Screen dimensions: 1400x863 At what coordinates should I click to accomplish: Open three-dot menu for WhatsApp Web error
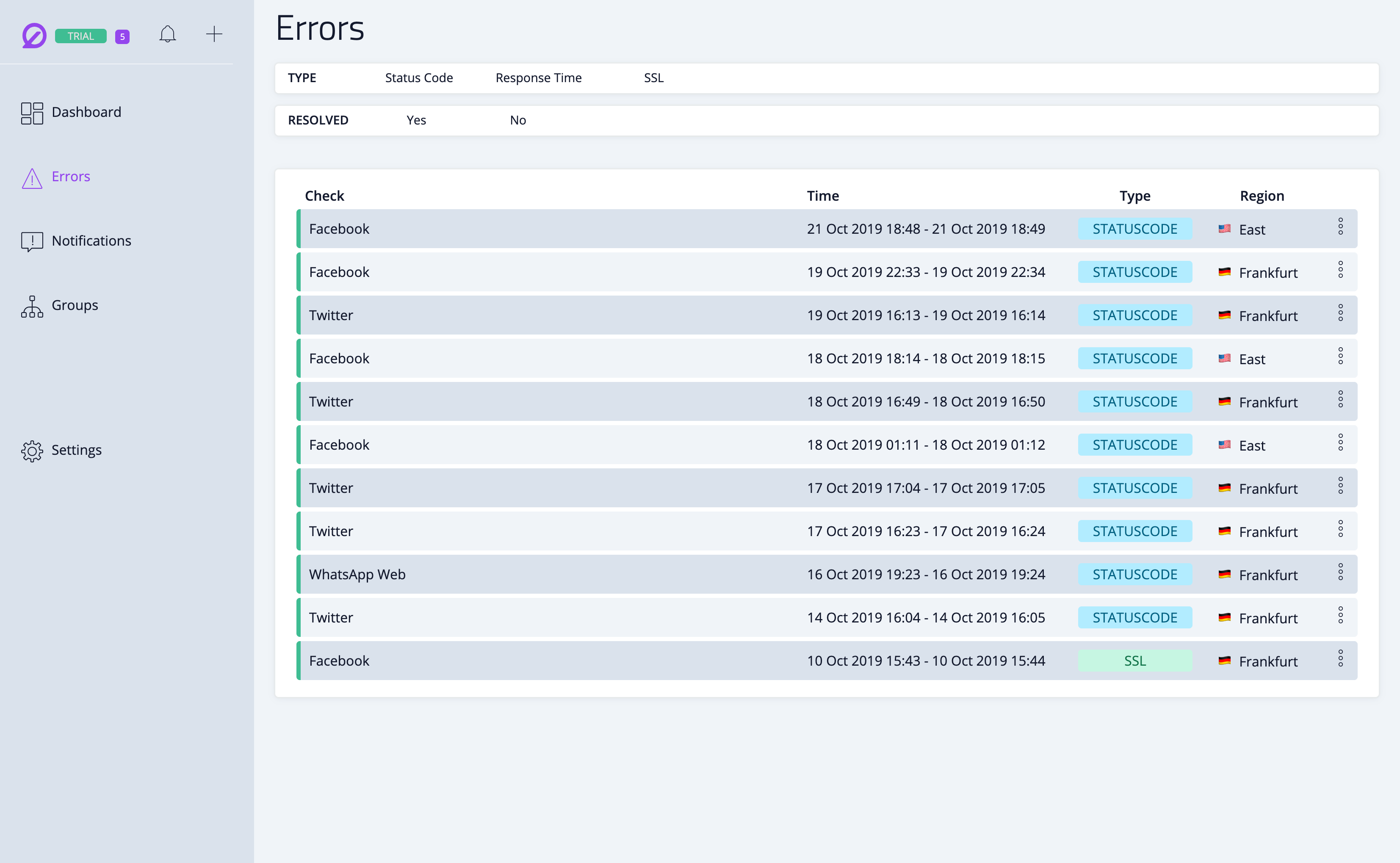coord(1340,572)
